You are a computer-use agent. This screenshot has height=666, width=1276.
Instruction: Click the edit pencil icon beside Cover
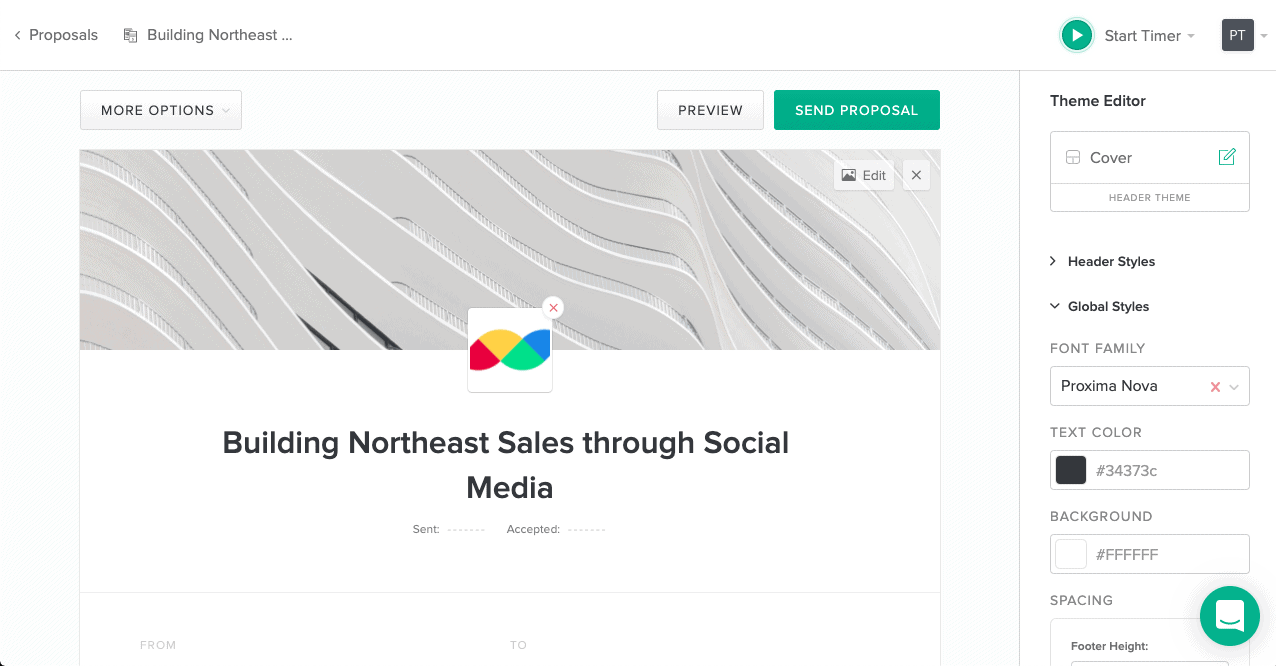tap(1227, 157)
